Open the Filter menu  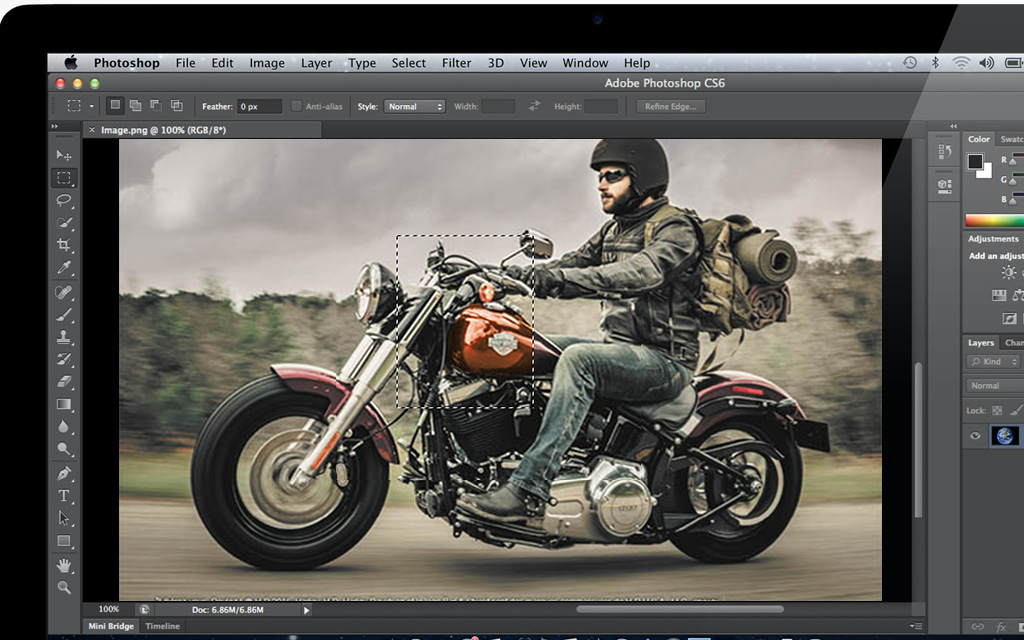[456, 63]
